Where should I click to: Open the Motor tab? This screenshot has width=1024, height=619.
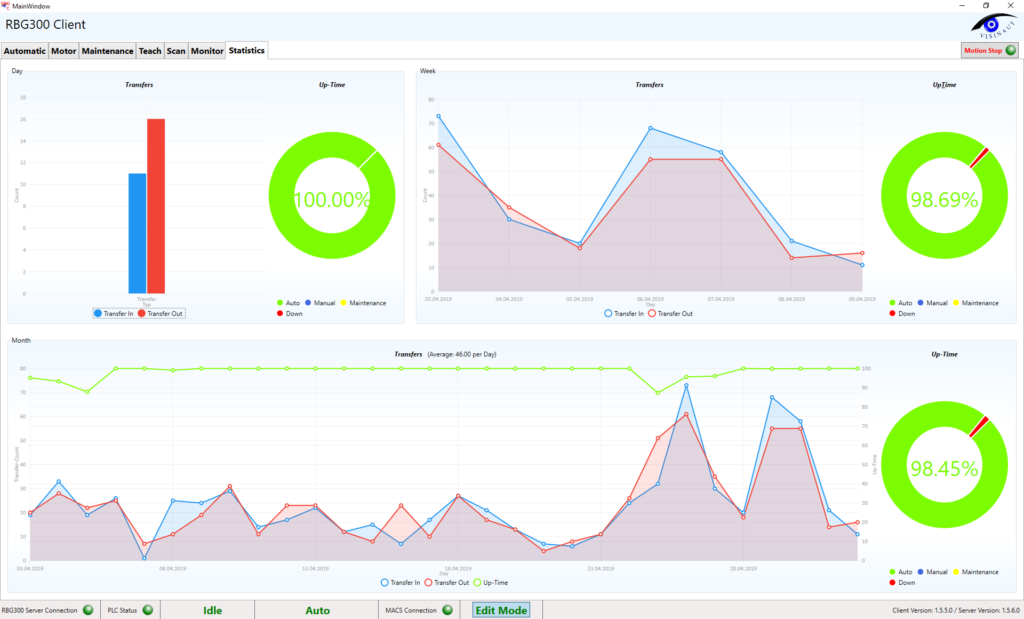64,50
